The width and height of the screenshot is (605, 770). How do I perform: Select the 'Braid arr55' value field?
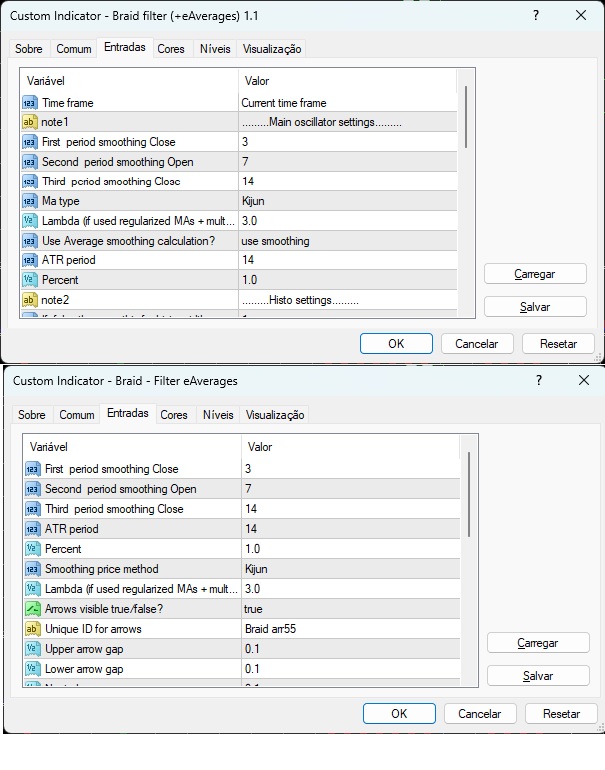(350, 629)
